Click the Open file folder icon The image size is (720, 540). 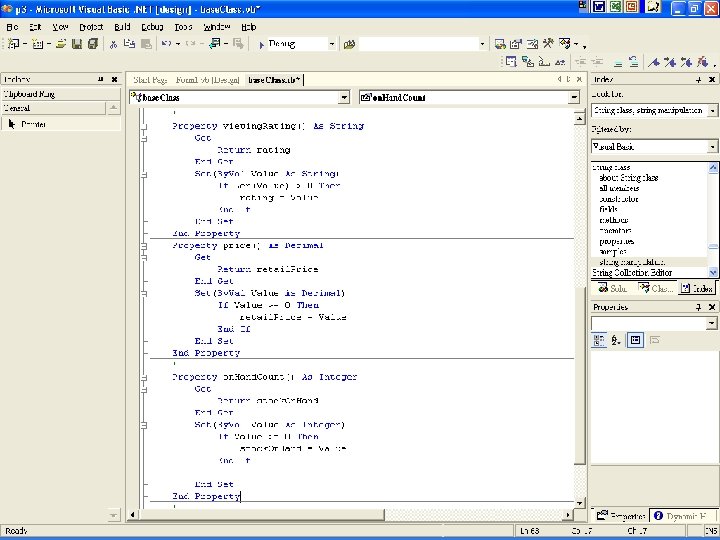pos(62,44)
